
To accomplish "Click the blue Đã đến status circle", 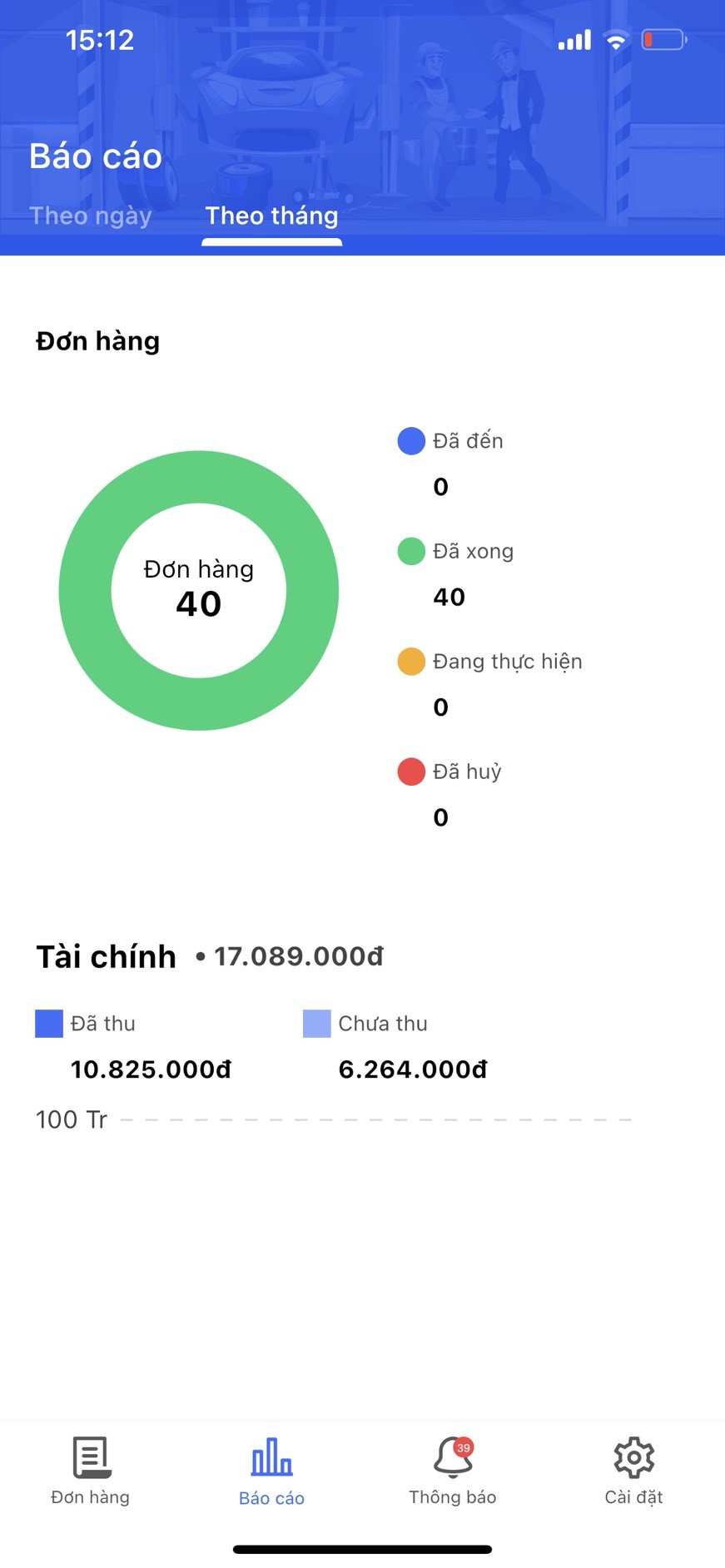I will tap(410, 440).
